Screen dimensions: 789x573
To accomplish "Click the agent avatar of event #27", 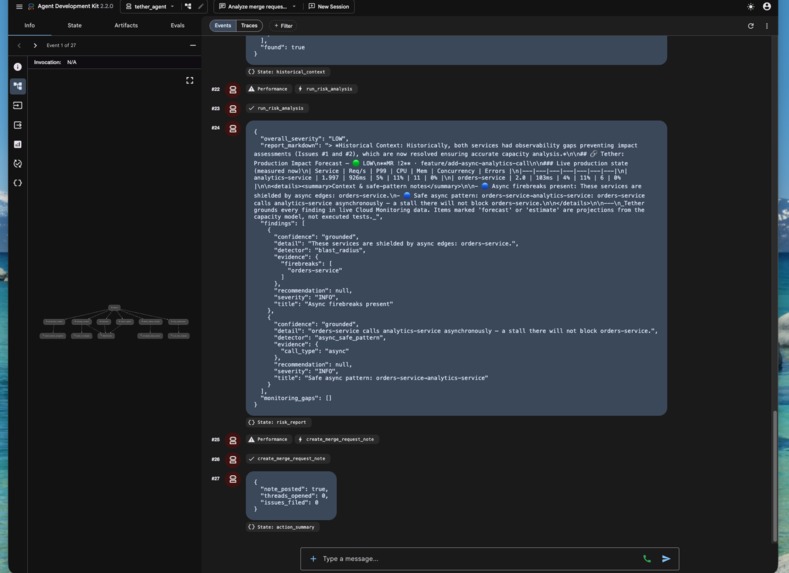I will pos(232,479).
